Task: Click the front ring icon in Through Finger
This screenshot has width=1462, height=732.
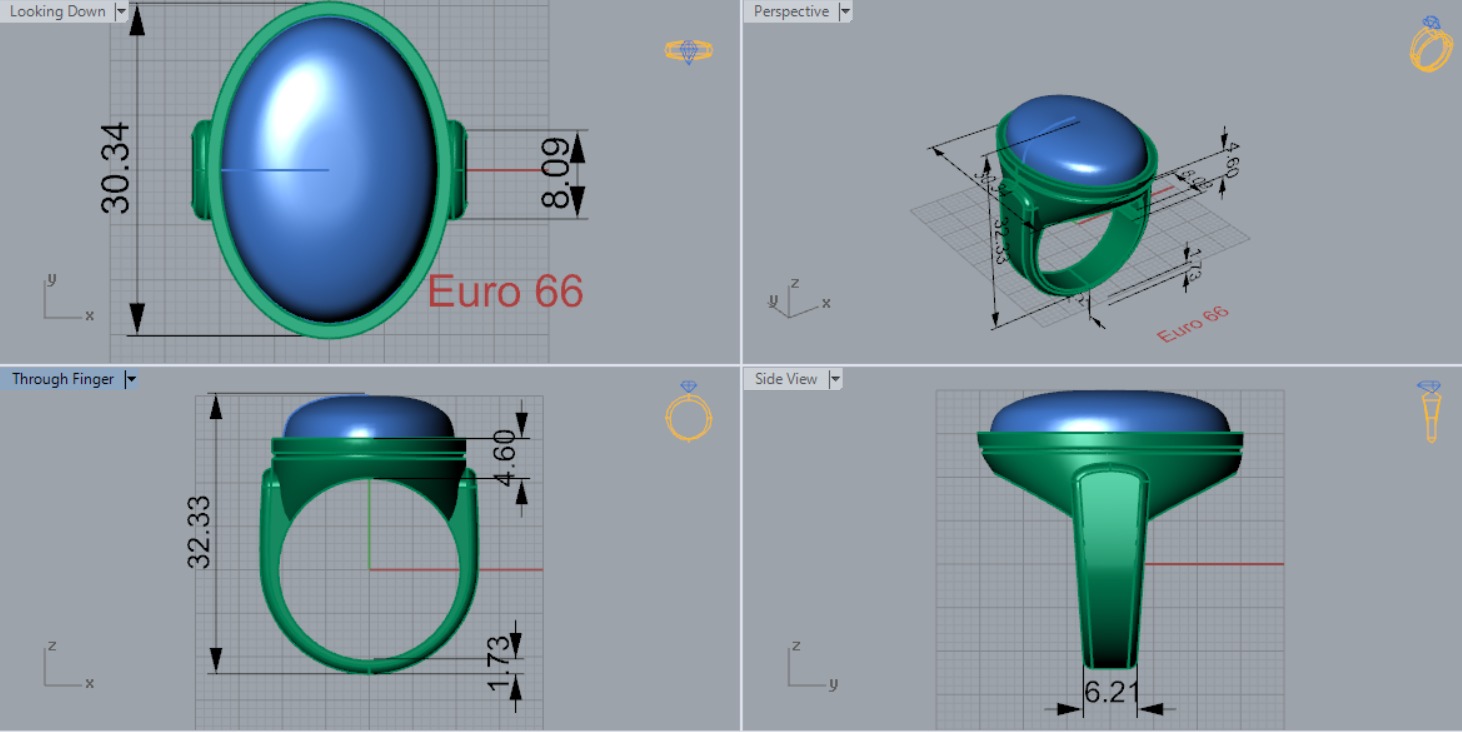Action: click(688, 411)
